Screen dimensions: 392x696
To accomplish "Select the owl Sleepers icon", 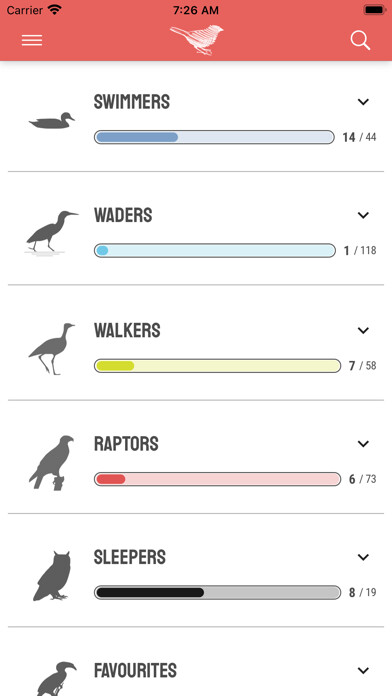I will click(x=52, y=576).
